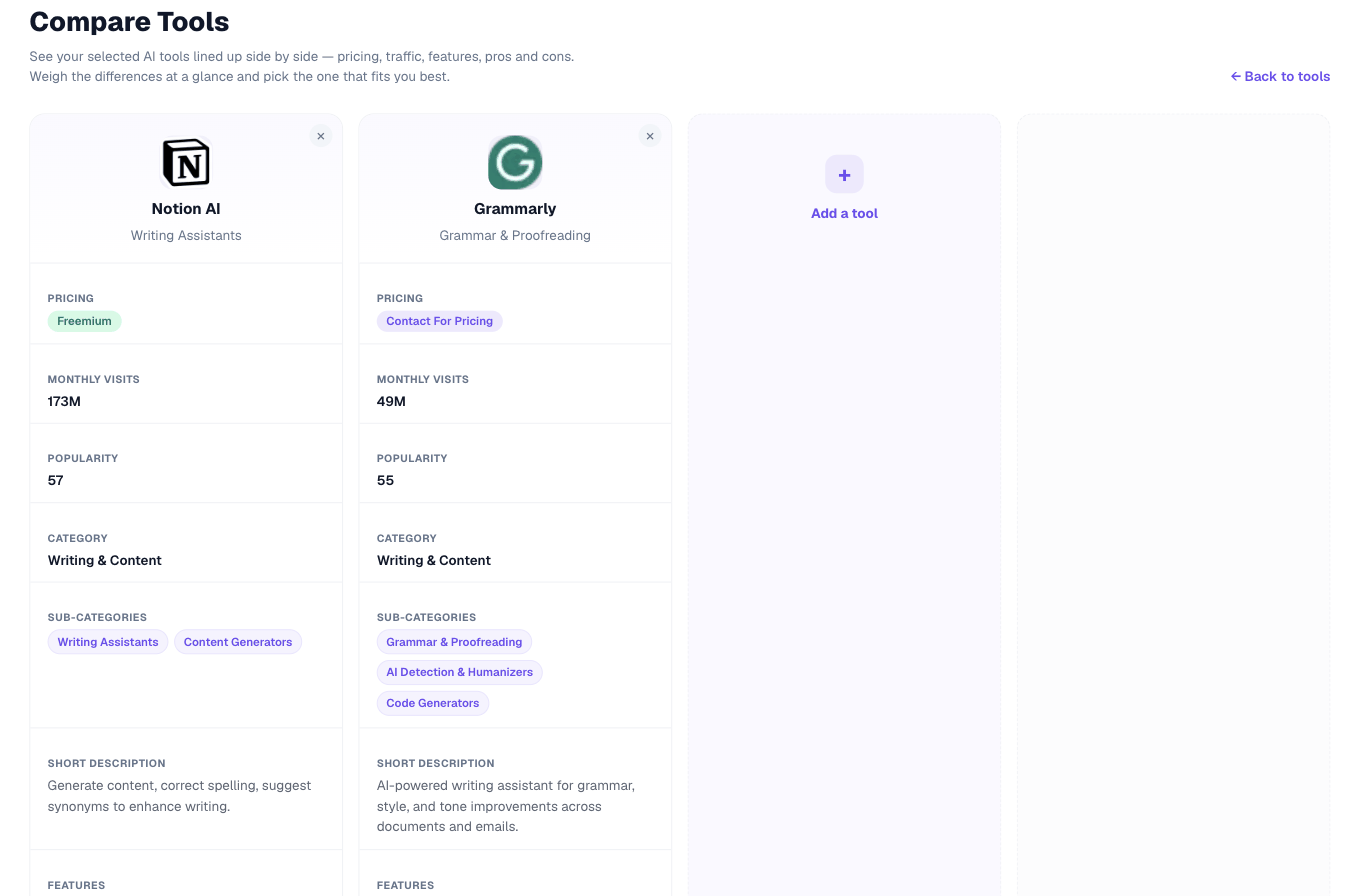Open the Code Generators tag

[432, 703]
